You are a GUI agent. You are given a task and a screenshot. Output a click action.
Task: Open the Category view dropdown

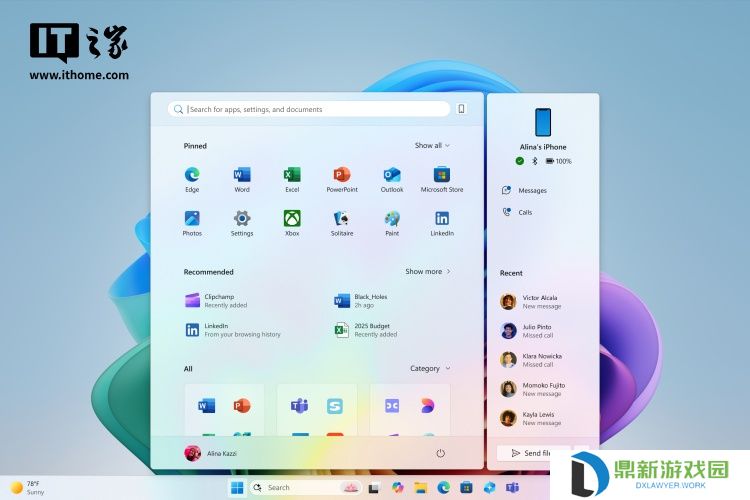click(x=430, y=368)
